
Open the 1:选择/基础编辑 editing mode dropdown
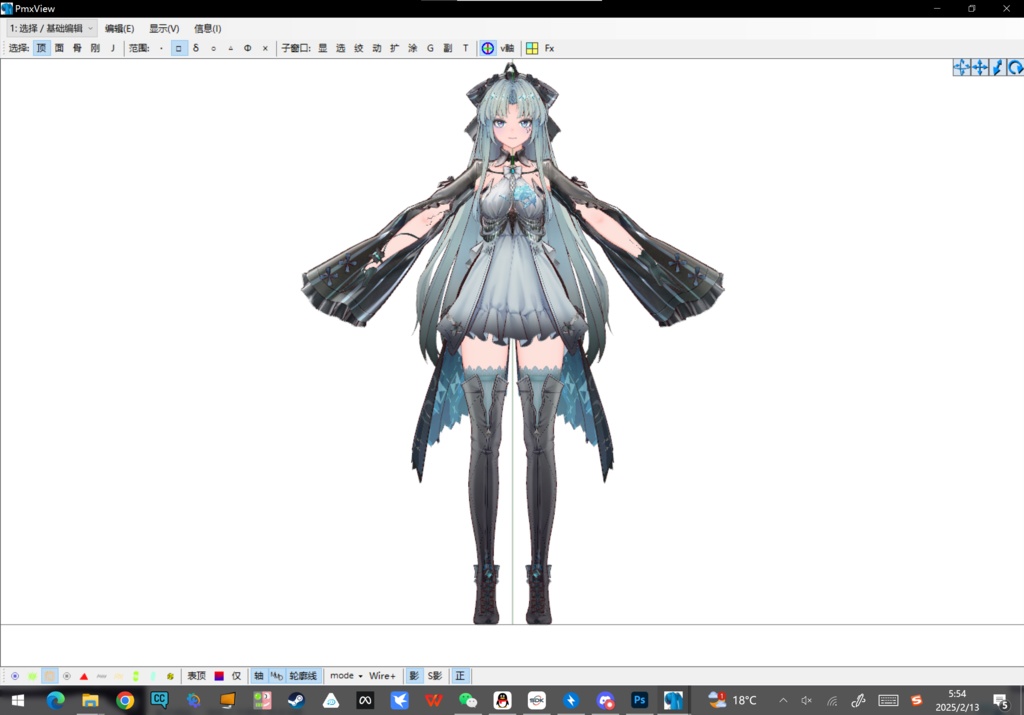click(x=50, y=28)
